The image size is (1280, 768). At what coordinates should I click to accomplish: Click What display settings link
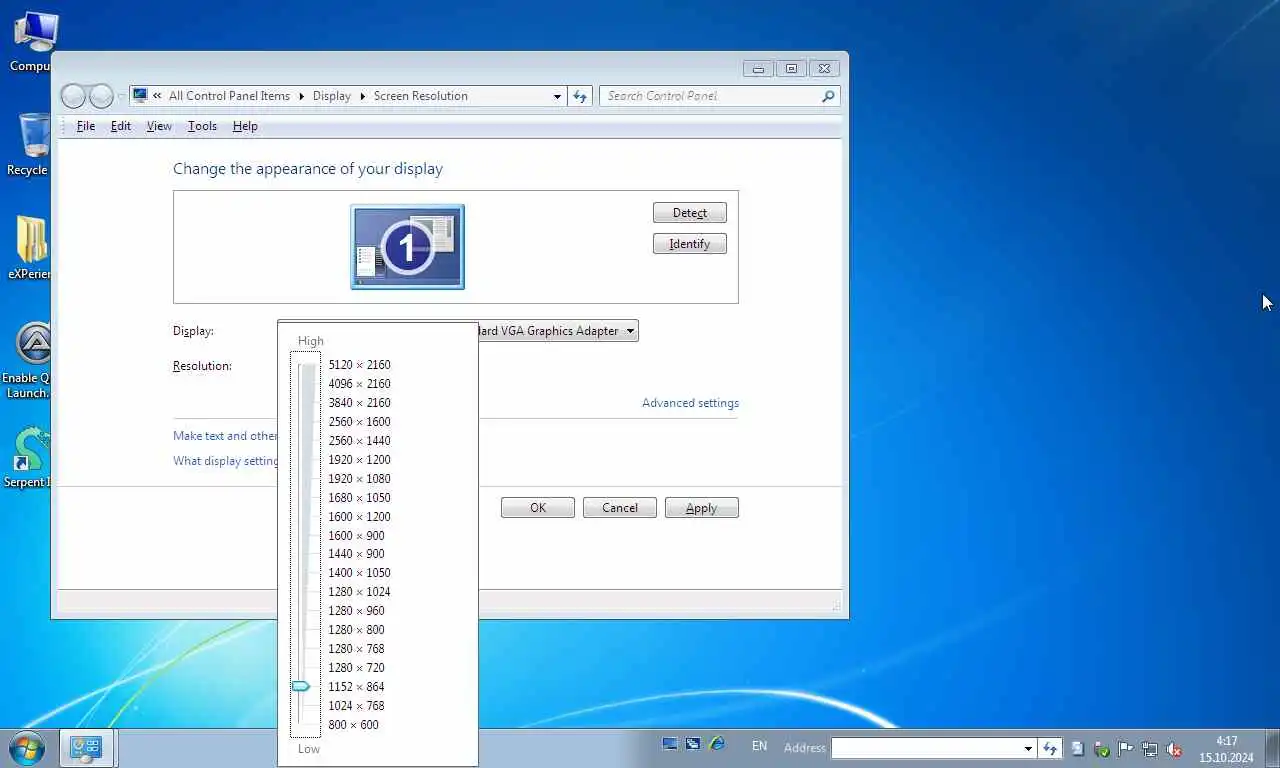[x=226, y=461]
